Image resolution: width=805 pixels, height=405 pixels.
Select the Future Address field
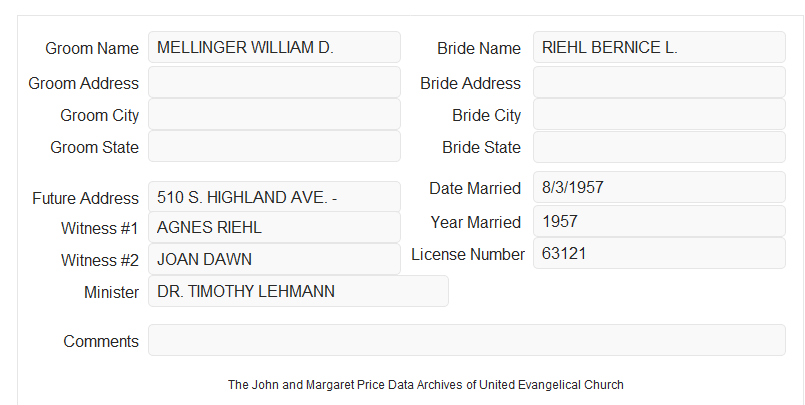pos(274,197)
